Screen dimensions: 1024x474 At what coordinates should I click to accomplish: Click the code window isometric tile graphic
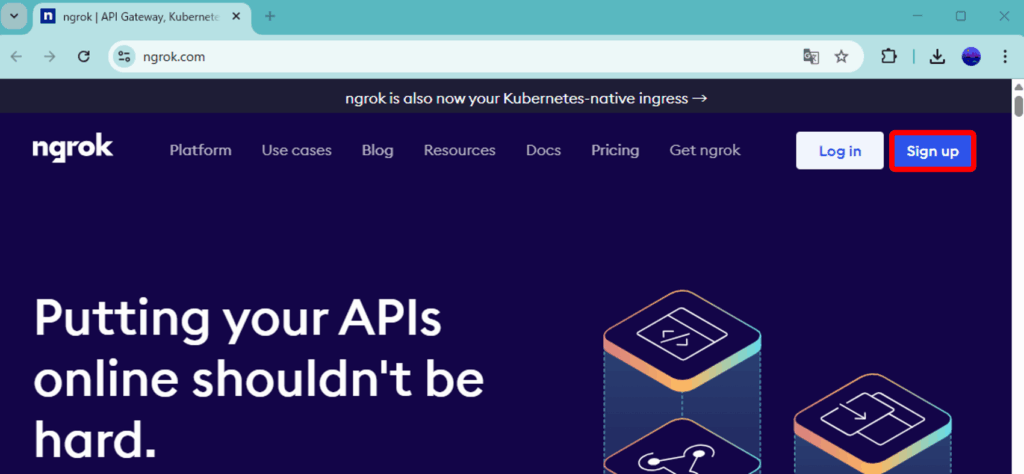click(682, 340)
